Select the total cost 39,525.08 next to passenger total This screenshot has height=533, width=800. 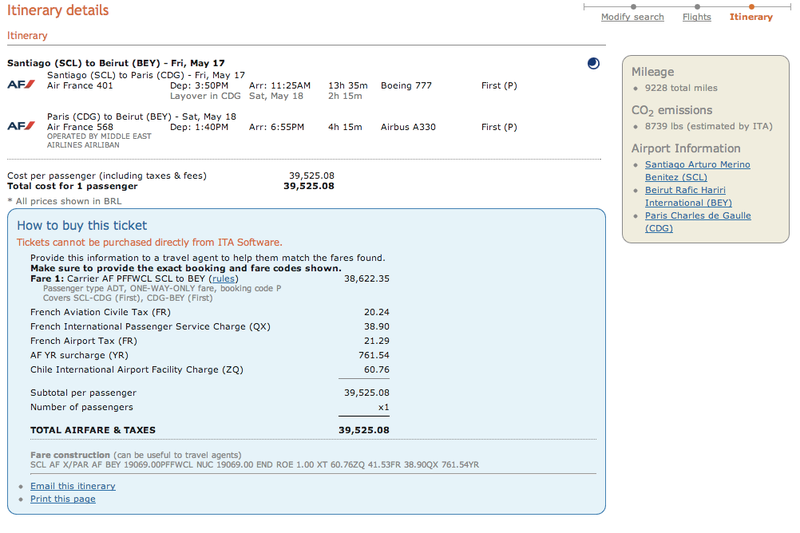(309, 186)
